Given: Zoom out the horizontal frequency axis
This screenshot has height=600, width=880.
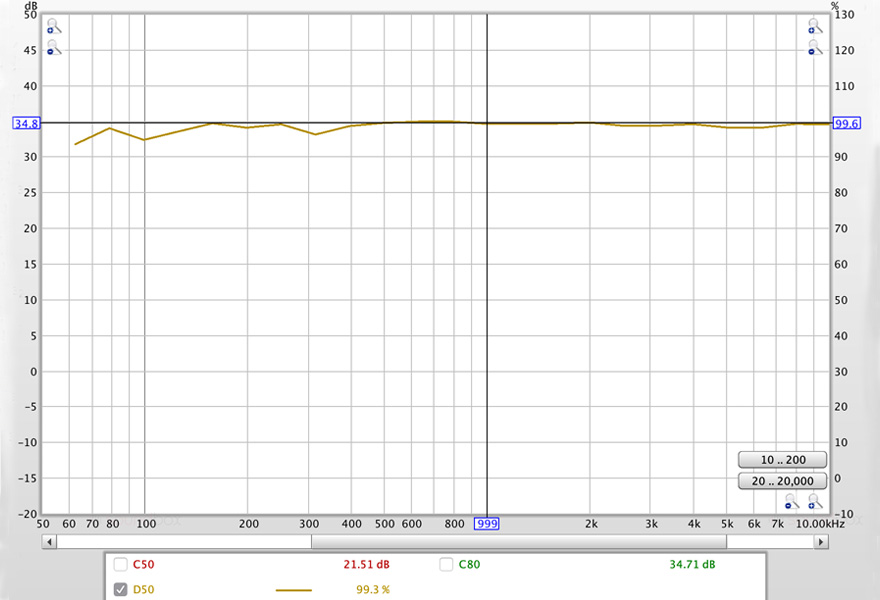Looking at the screenshot, I should pos(793,502).
